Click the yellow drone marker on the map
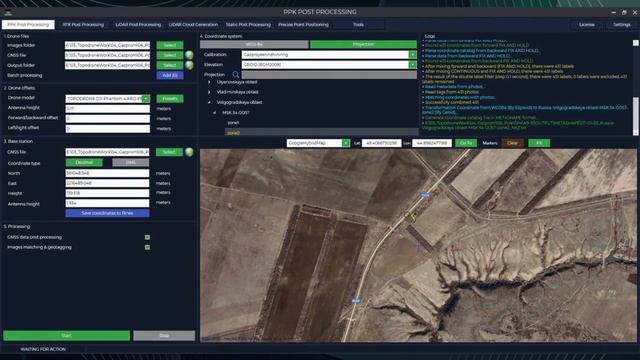The height and width of the screenshot is (360, 640). [x=412, y=216]
